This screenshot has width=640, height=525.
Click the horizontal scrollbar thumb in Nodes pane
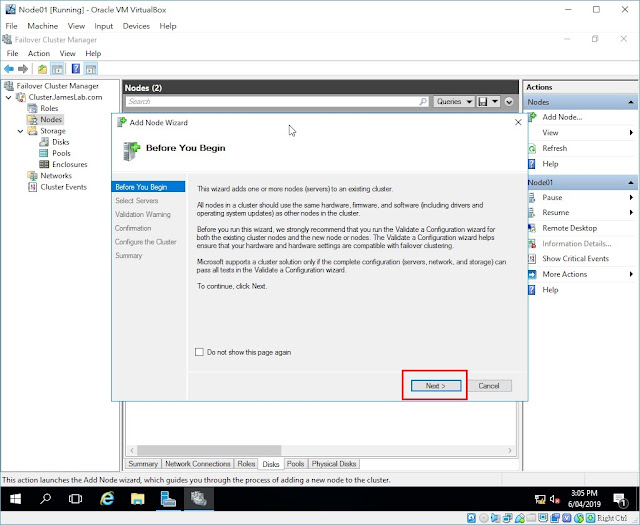(x=209, y=450)
